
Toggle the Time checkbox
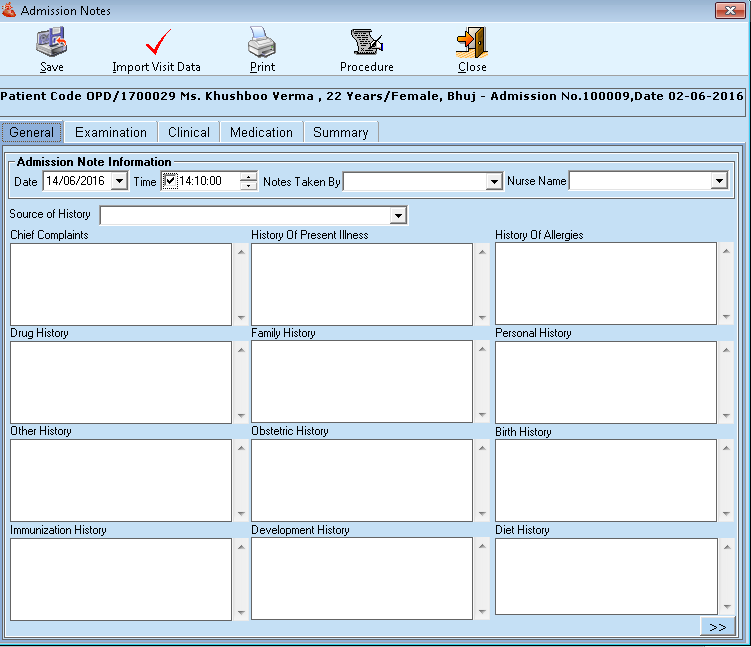[169, 181]
